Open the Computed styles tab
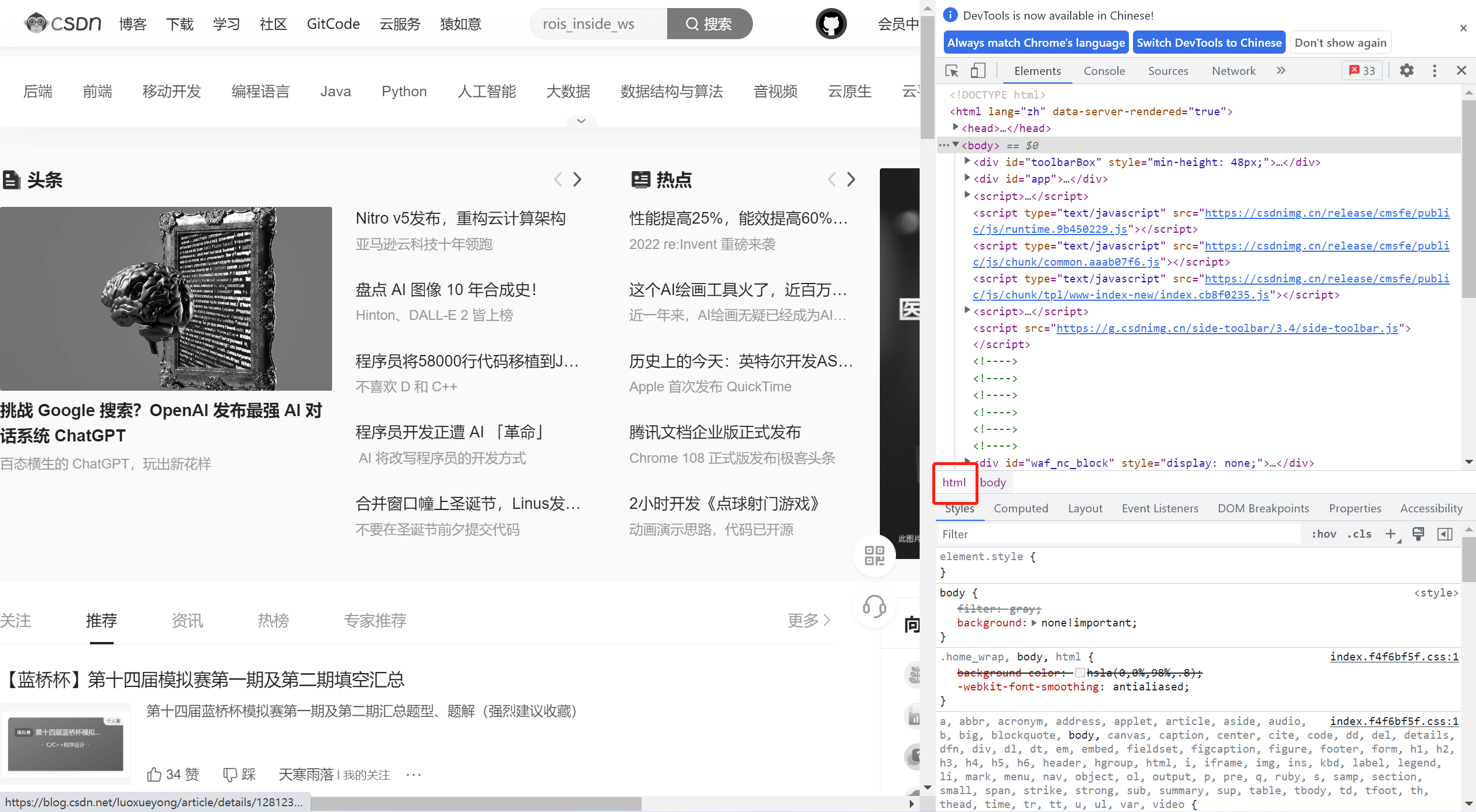Screen dimensions: 1476x812 [x=1021, y=508]
